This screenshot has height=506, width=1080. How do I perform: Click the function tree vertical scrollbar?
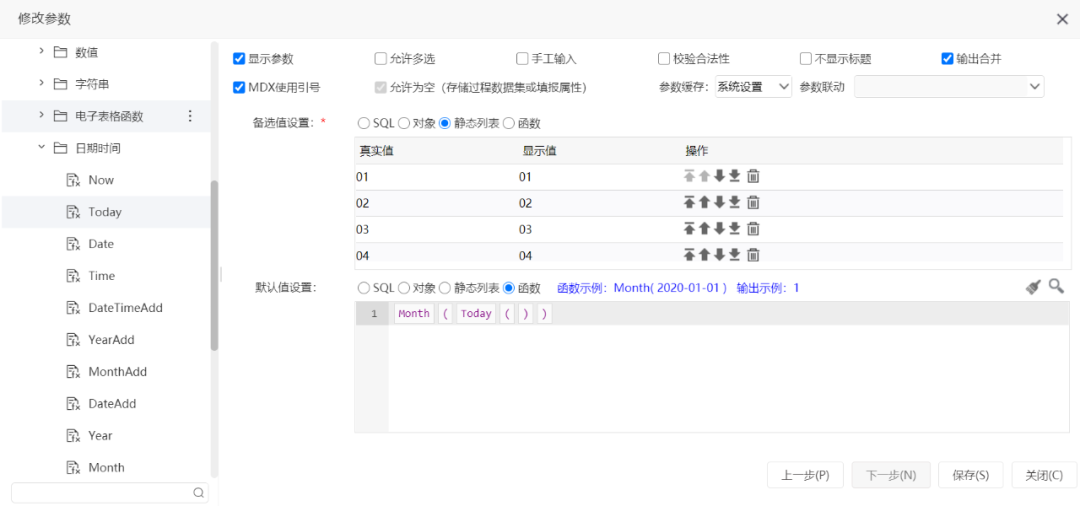(x=214, y=265)
